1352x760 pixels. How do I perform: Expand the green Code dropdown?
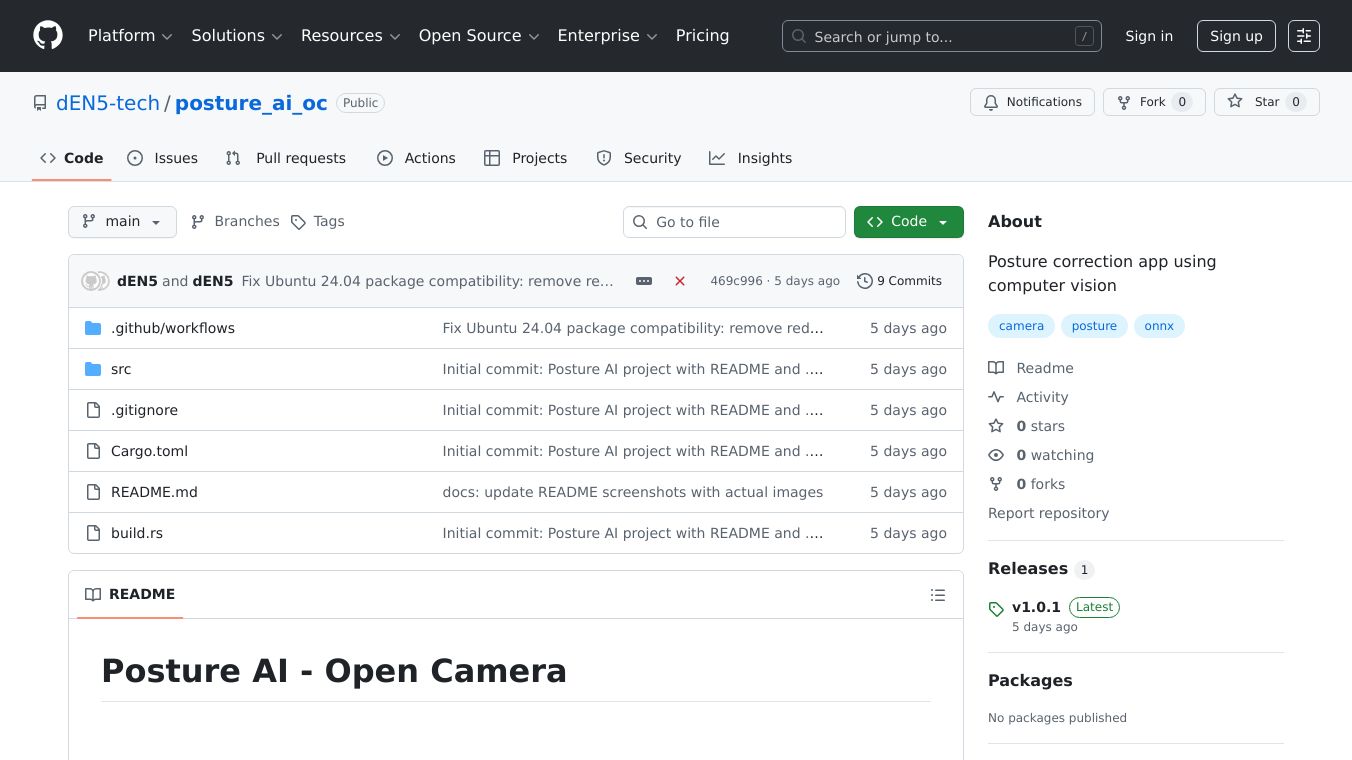[908, 222]
